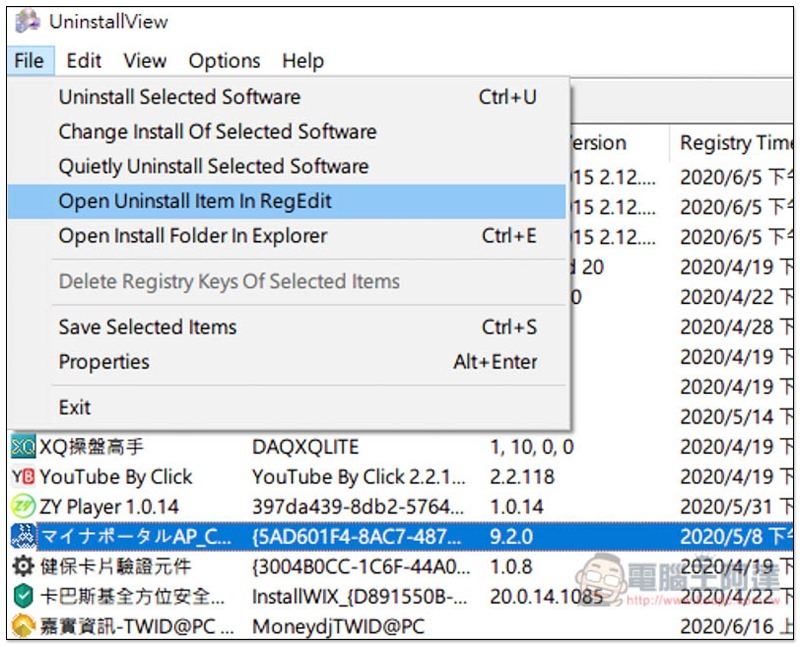800x647 pixels.
Task: Click the YouTube By Click 2.2.1... cell
Action: click(359, 477)
